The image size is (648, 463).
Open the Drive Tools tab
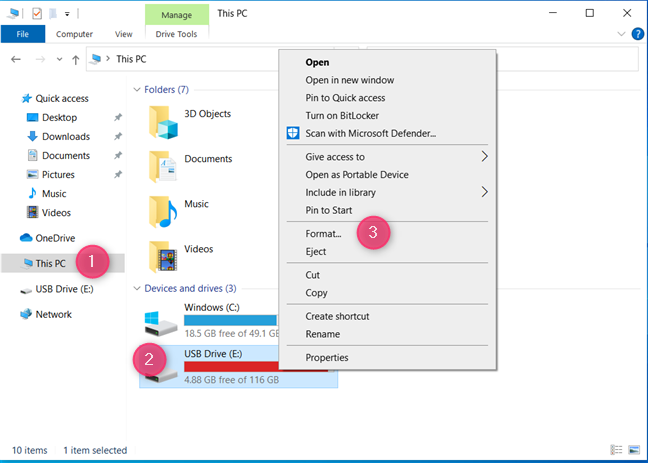(176, 34)
